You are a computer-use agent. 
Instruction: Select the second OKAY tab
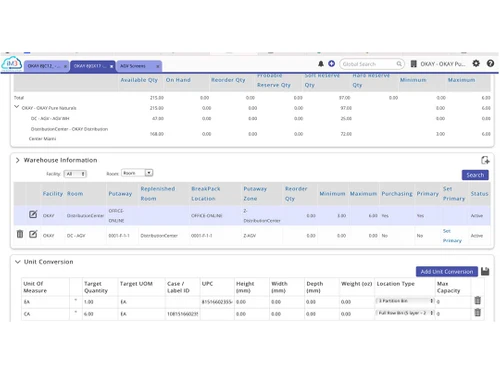[90, 66]
